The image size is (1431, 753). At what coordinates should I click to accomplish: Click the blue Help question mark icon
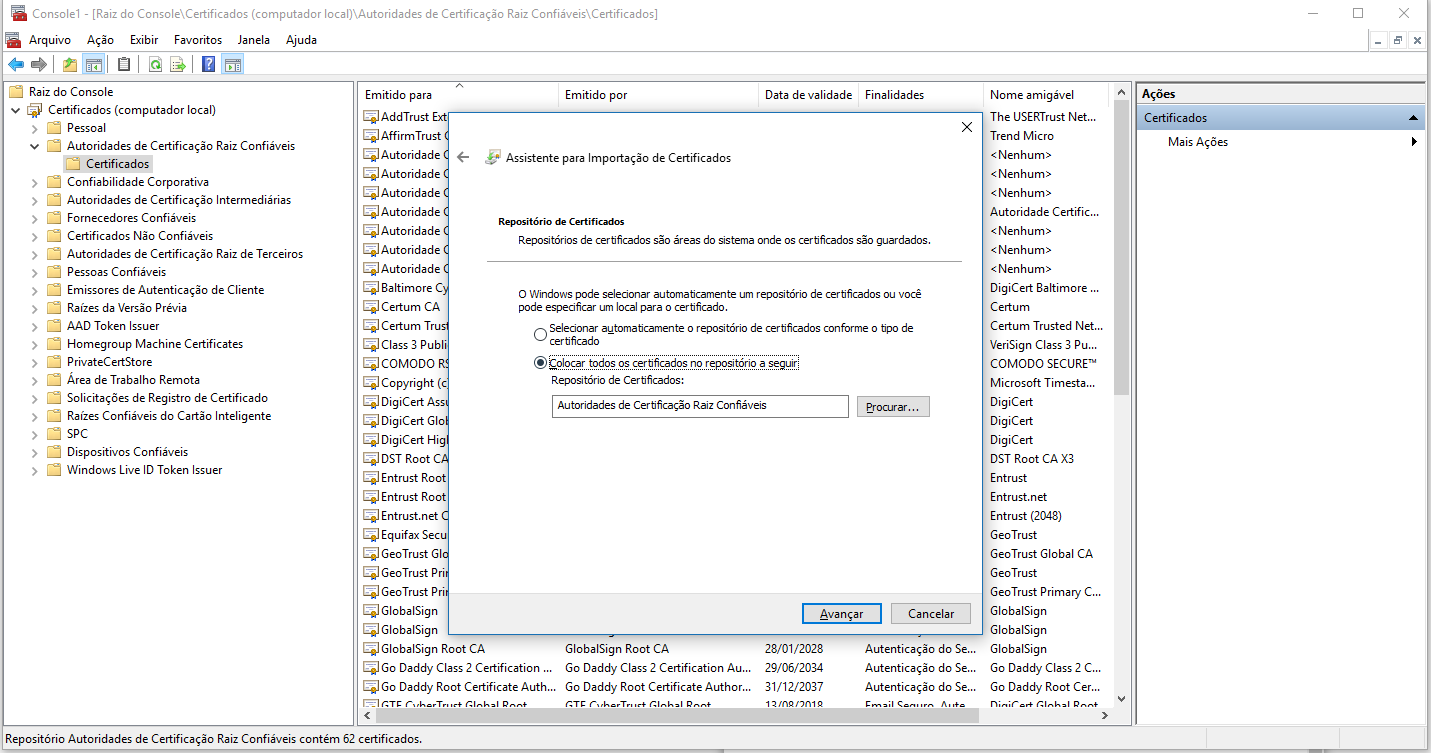pyautogui.click(x=209, y=65)
